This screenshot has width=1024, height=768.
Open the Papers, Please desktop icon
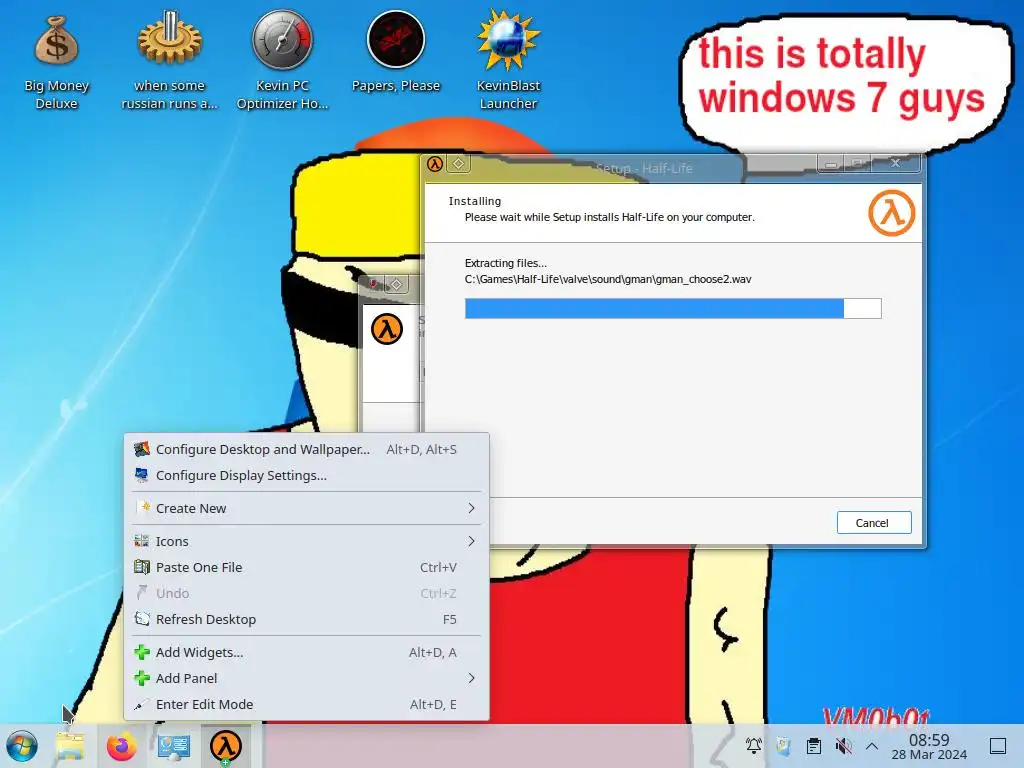click(x=396, y=52)
